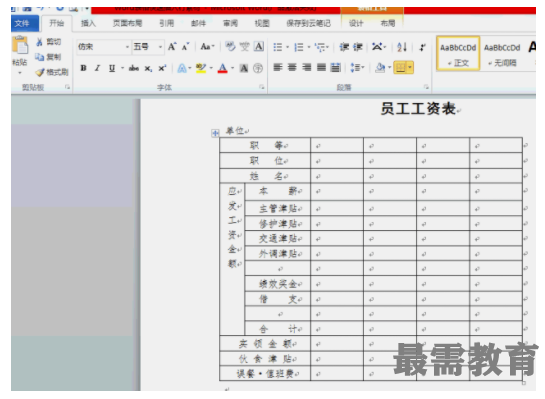Screen dimensions: 545x399
Task: Toggle underline formatting
Action: point(112,68)
